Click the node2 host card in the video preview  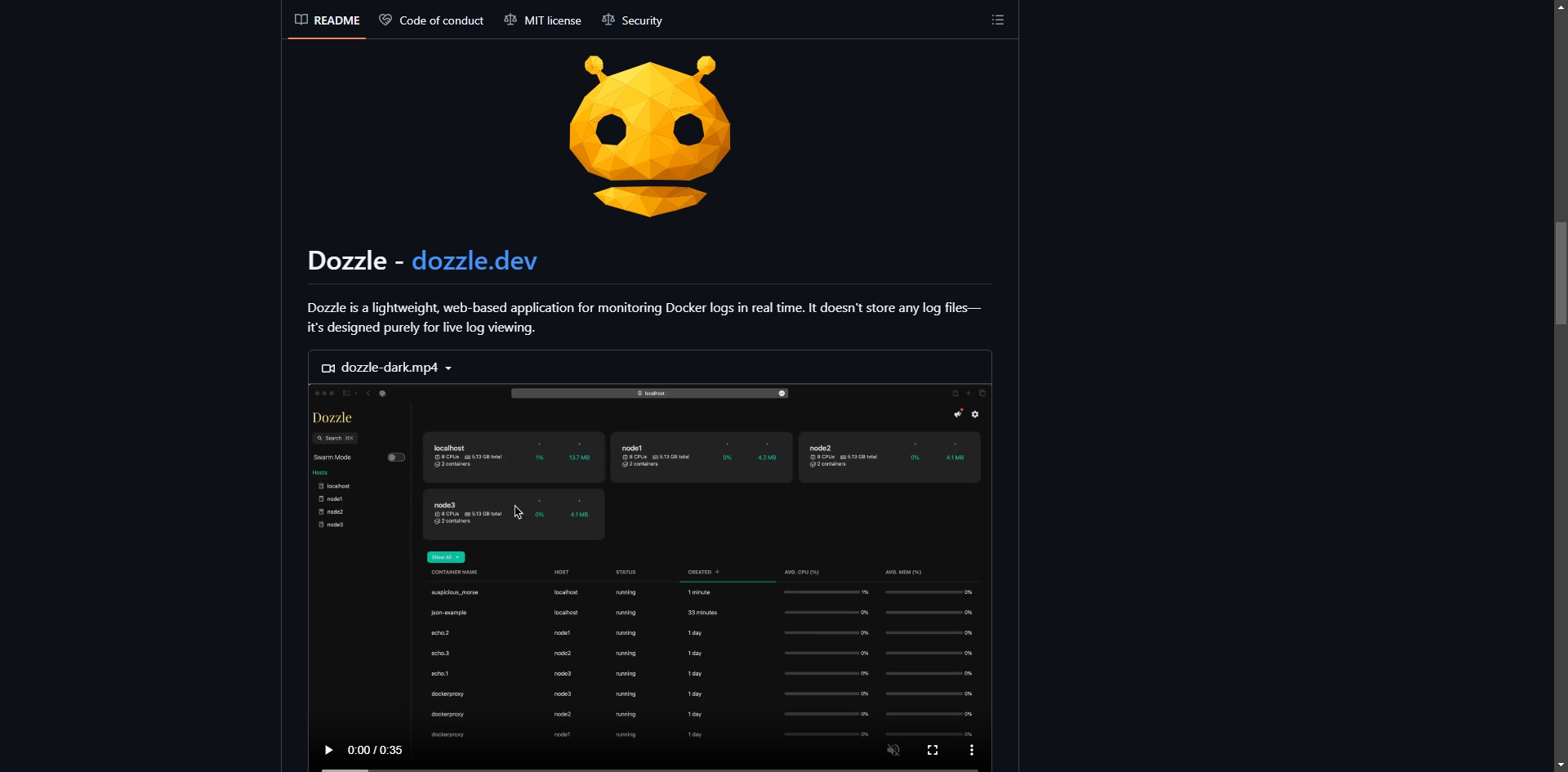889,457
